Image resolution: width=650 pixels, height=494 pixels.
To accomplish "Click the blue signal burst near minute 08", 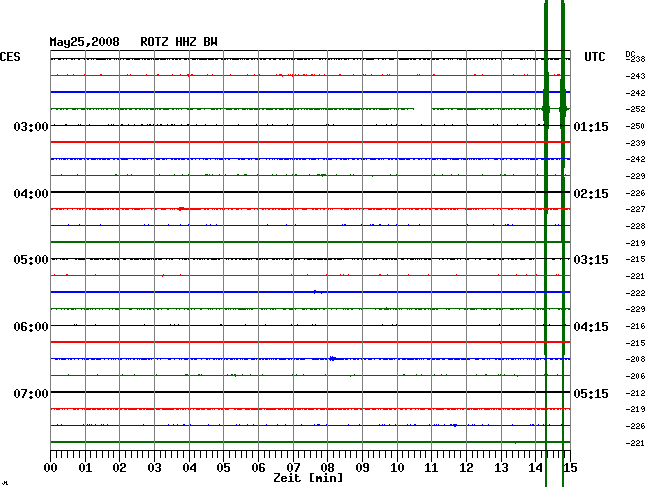I will click(332, 358).
